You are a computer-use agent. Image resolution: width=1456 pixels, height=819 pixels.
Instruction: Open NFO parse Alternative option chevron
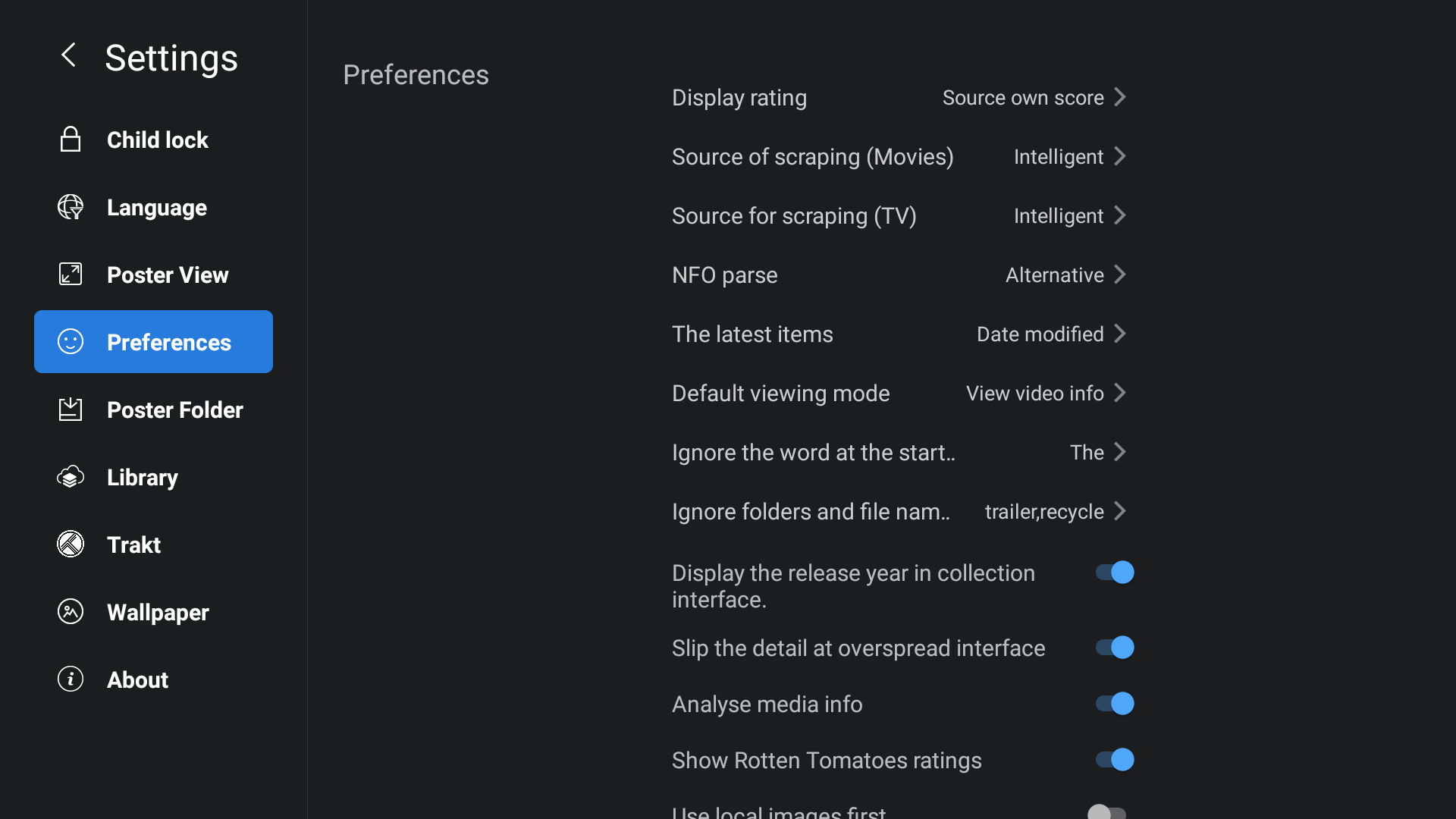click(x=1120, y=275)
